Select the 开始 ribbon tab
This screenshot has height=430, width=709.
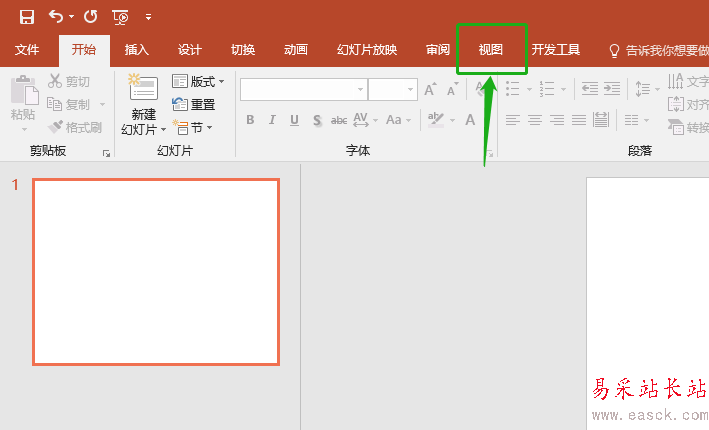tap(84, 50)
